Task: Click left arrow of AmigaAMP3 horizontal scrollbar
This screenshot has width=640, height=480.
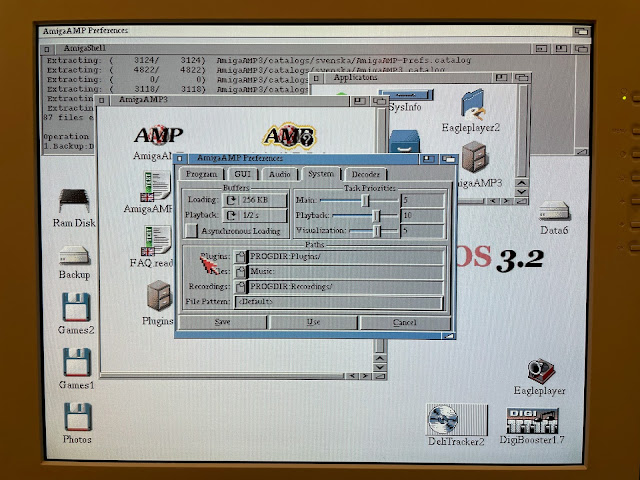Action: click(352, 376)
